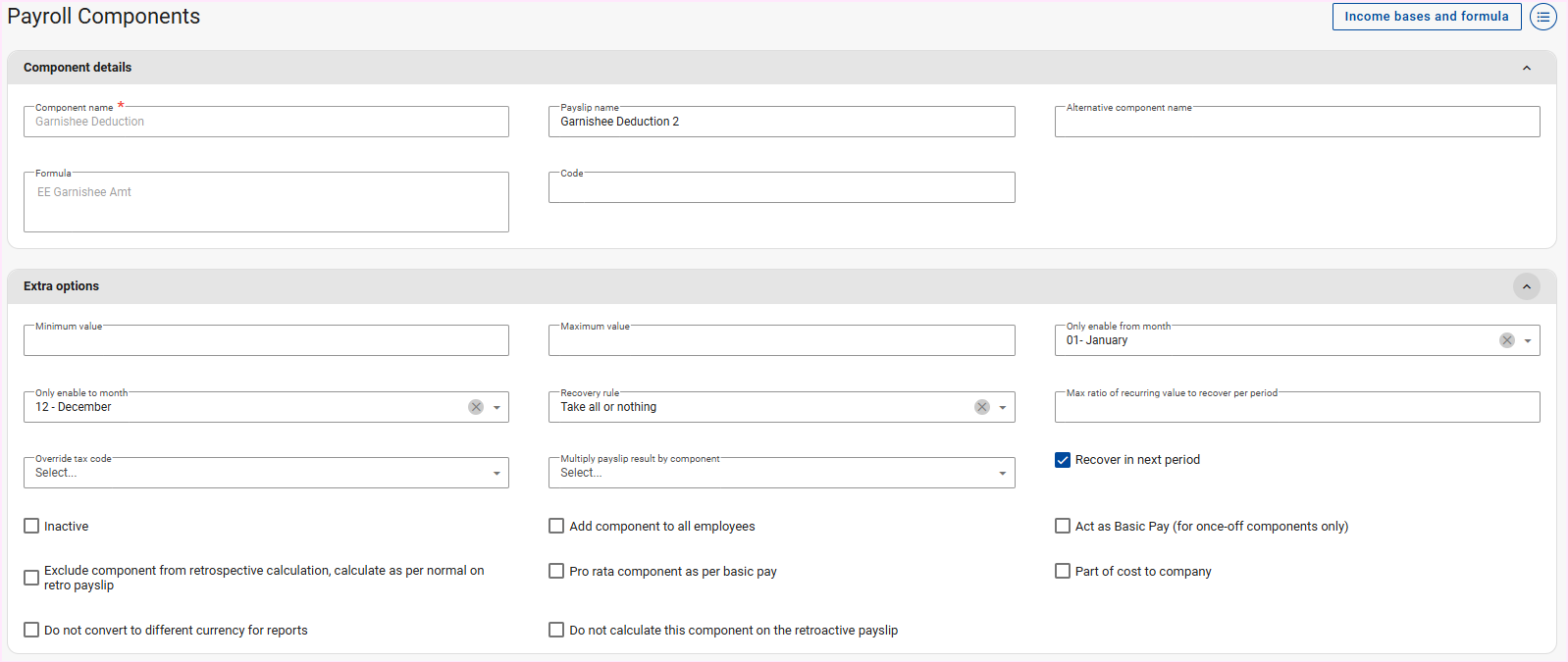Click Income bases and formula button
Screen dimensions: 1568x662
(1426, 17)
